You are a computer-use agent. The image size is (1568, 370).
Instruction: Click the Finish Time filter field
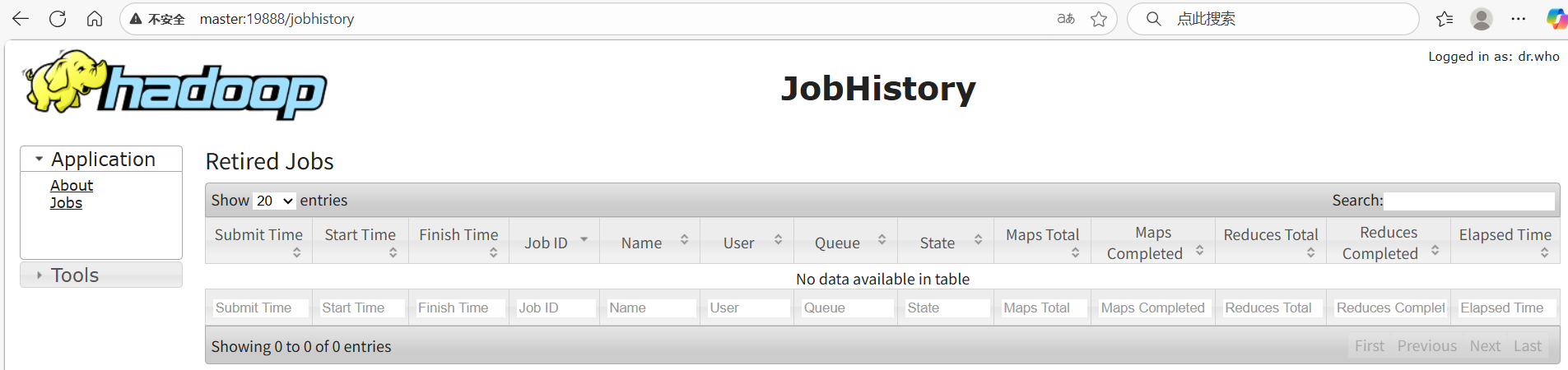(459, 308)
